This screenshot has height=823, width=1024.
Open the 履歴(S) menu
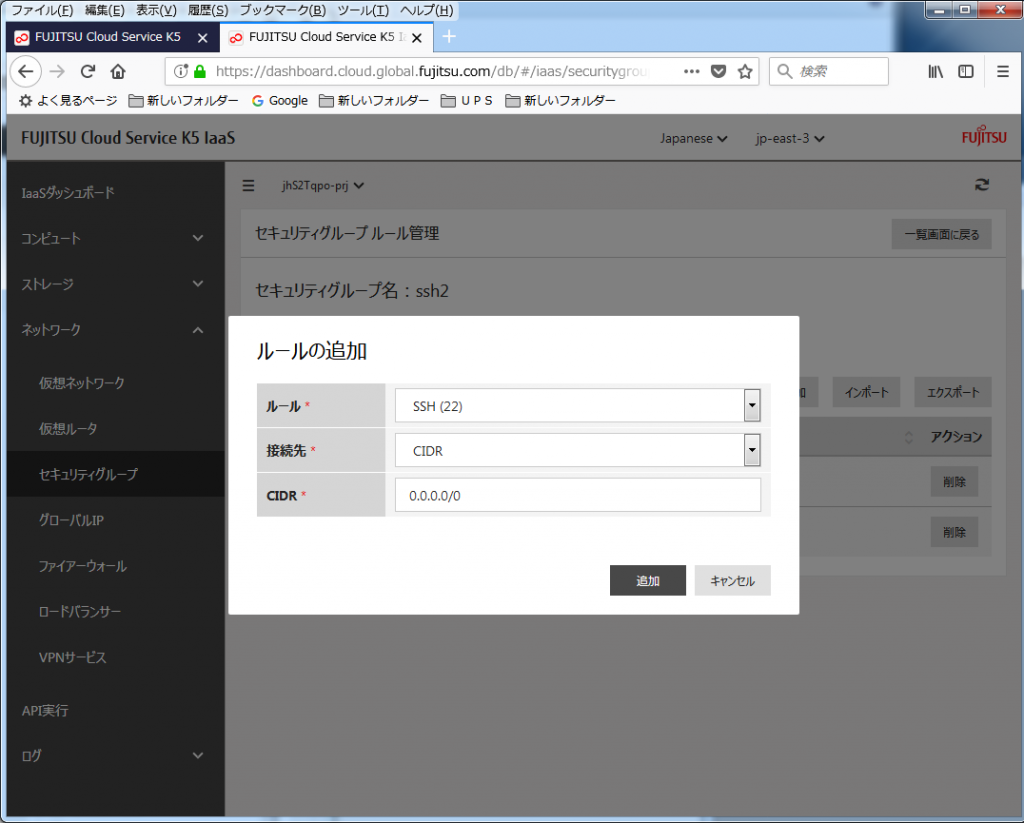click(208, 10)
